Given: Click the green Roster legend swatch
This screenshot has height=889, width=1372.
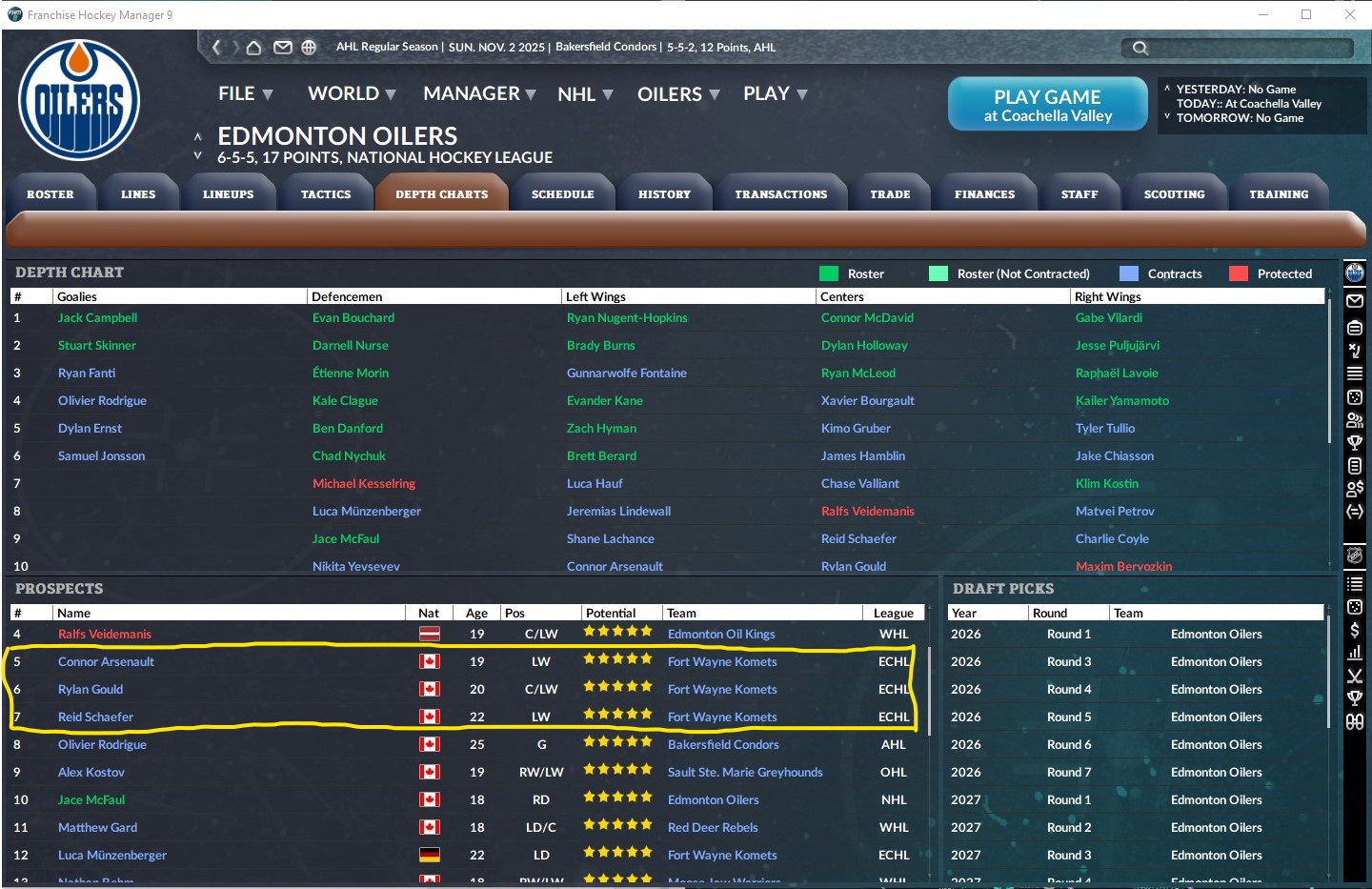Looking at the screenshot, I should [x=828, y=274].
